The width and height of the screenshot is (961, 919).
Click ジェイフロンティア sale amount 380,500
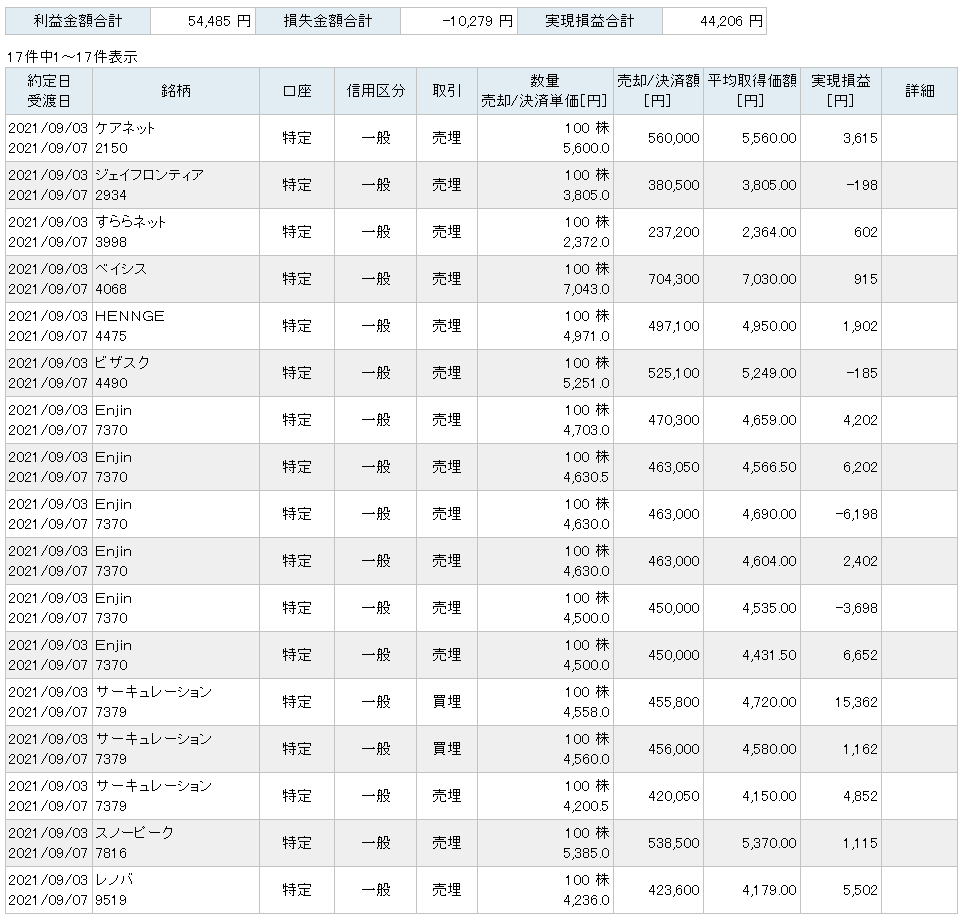pos(674,185)
